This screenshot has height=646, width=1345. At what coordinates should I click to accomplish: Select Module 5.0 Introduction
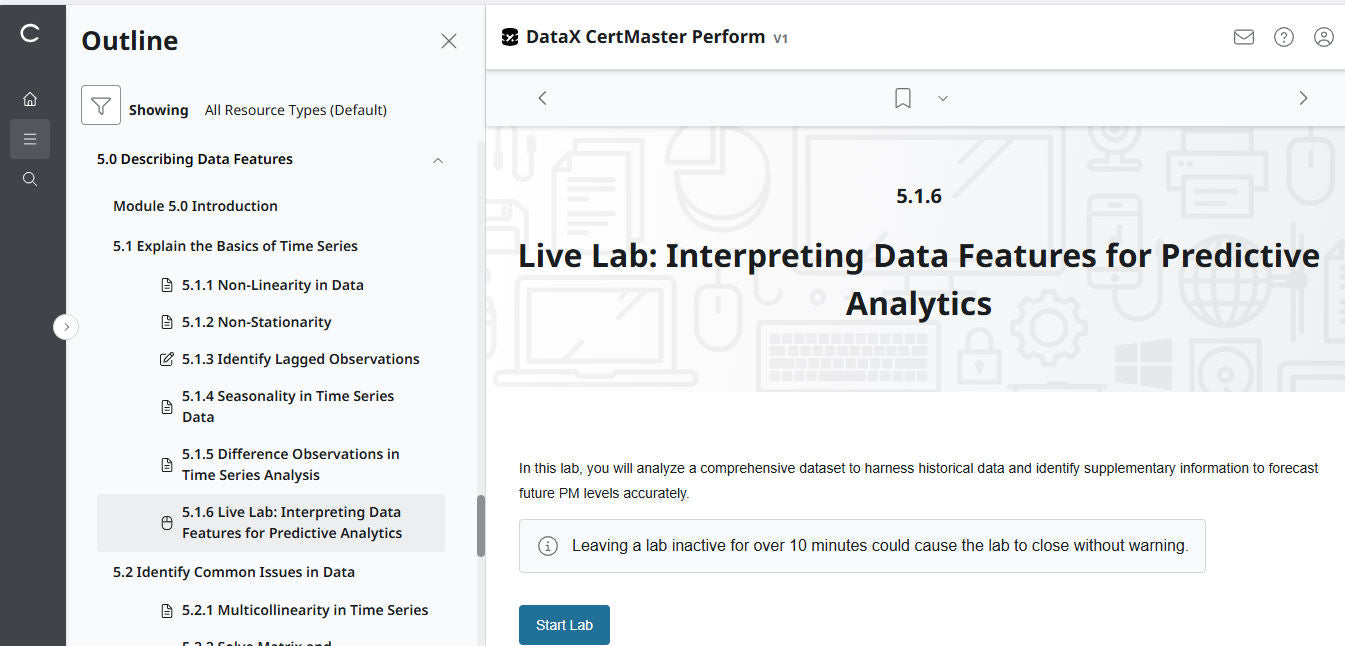[195, 206]
